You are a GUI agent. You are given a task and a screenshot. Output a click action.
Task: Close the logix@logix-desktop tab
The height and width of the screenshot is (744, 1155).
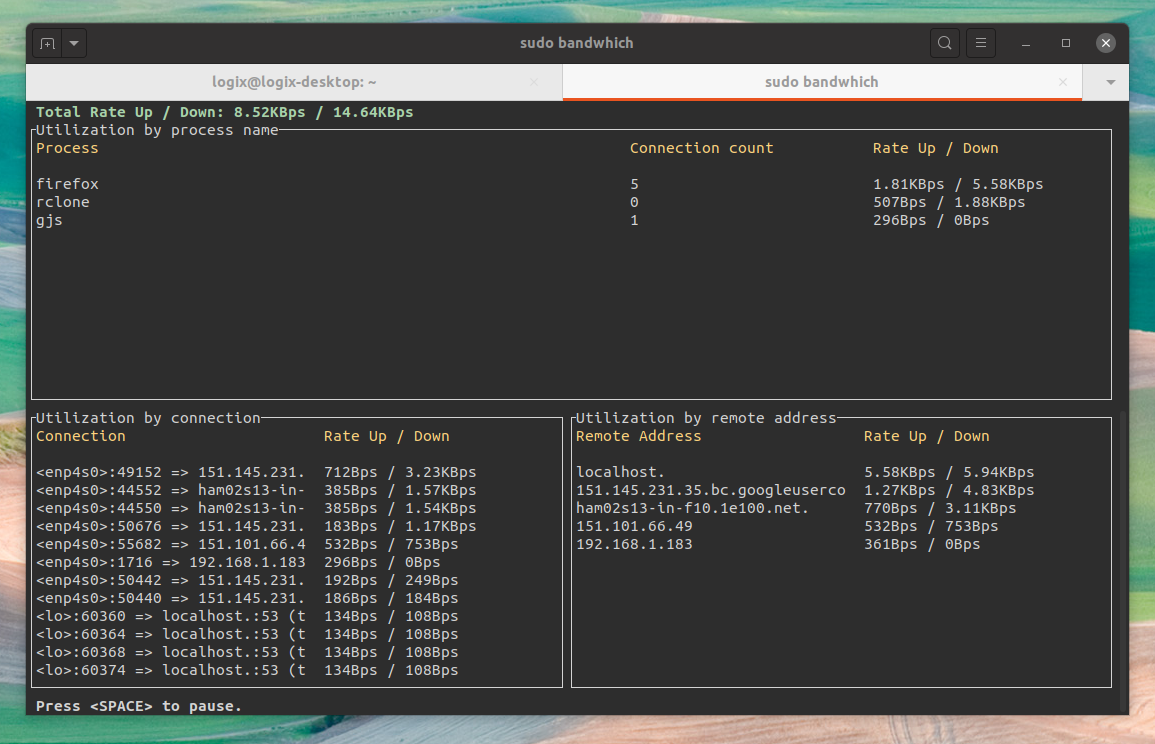[534, 82]
